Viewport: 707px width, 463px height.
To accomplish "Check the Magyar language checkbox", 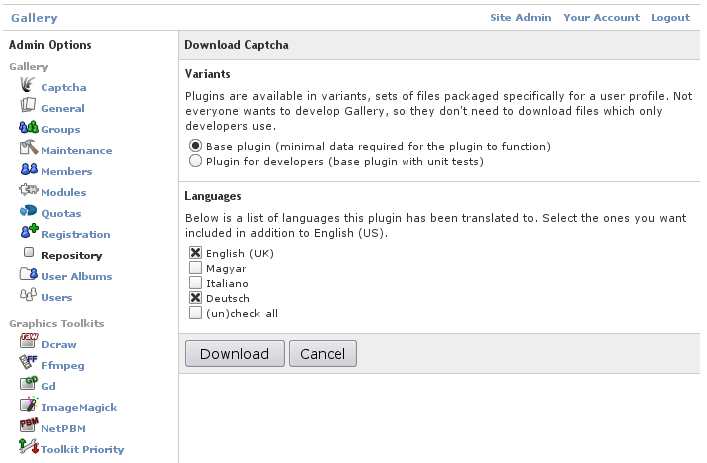I will pyautogui.click(x=195, y=268).
